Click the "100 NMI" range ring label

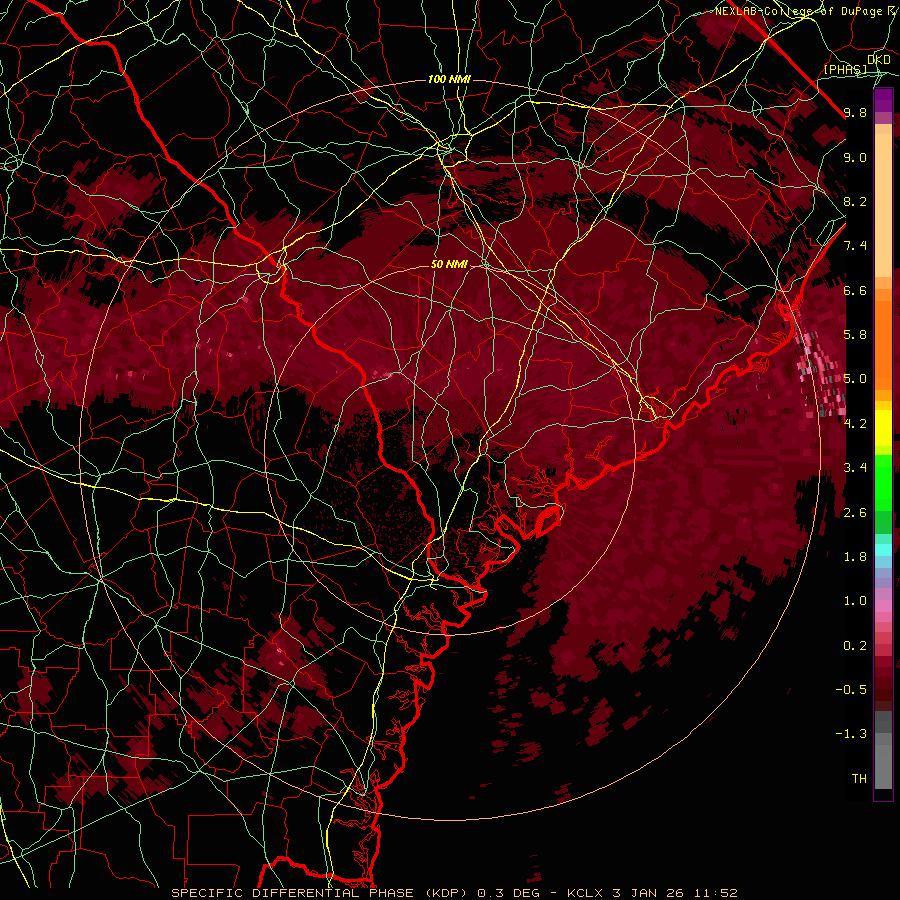pos(449,79)
